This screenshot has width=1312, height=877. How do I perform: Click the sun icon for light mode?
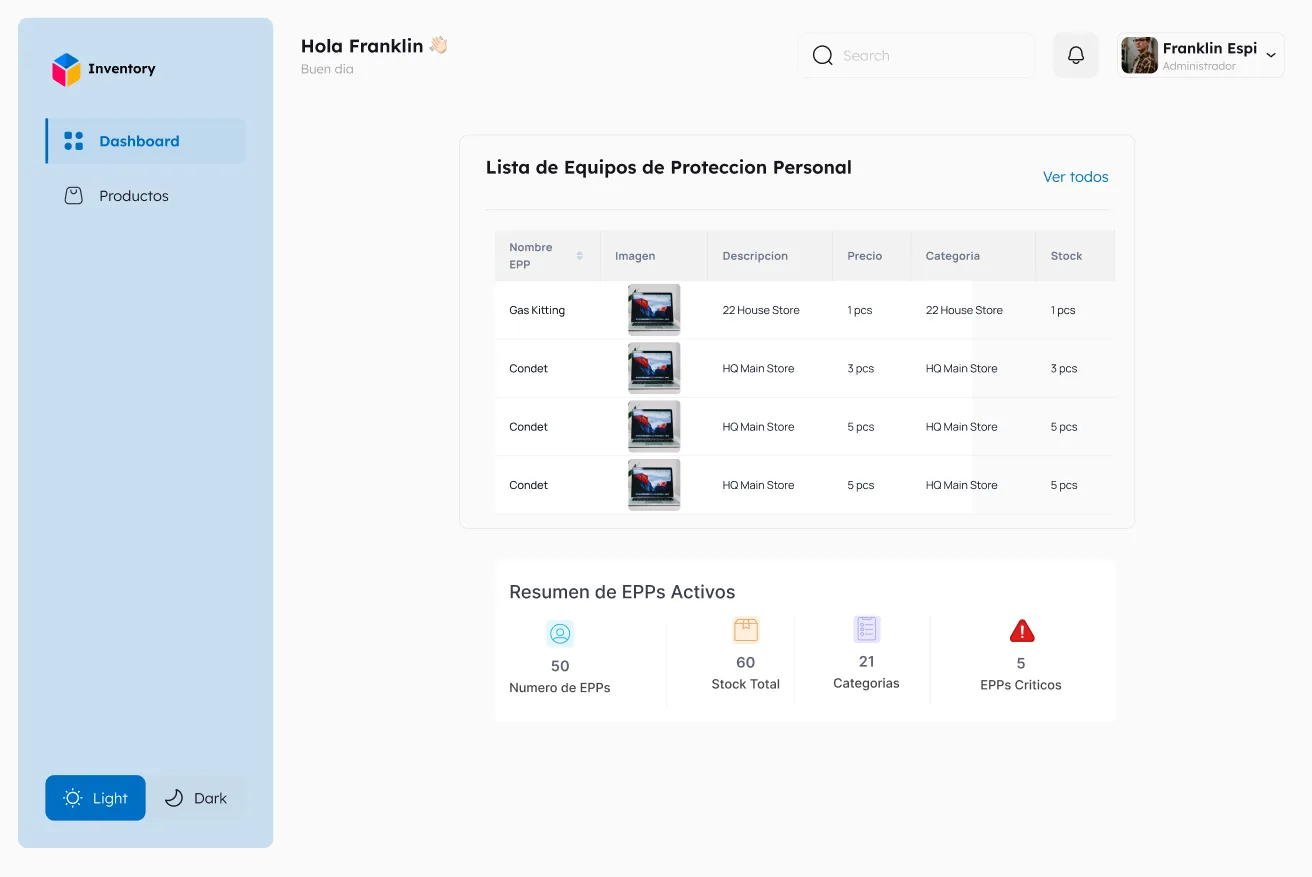point(73,798)
